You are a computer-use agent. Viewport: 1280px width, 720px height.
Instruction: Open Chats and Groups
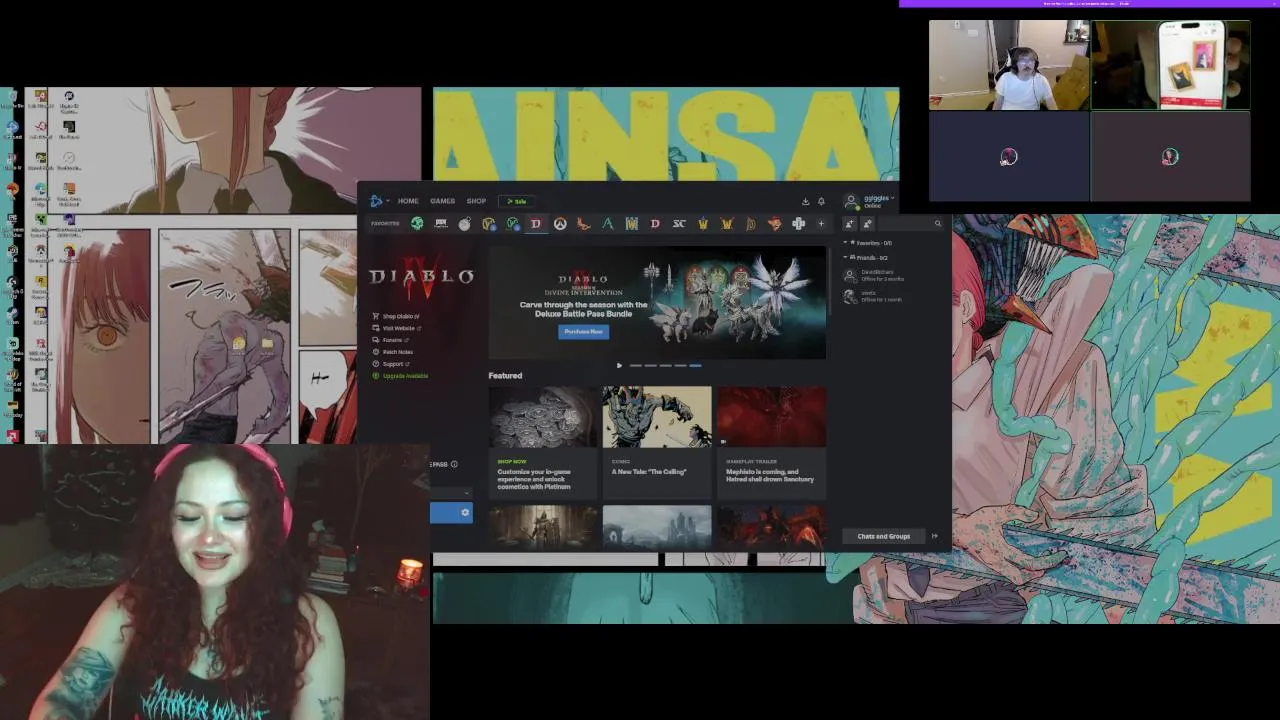pyautogui.click(x=884, y=536)
